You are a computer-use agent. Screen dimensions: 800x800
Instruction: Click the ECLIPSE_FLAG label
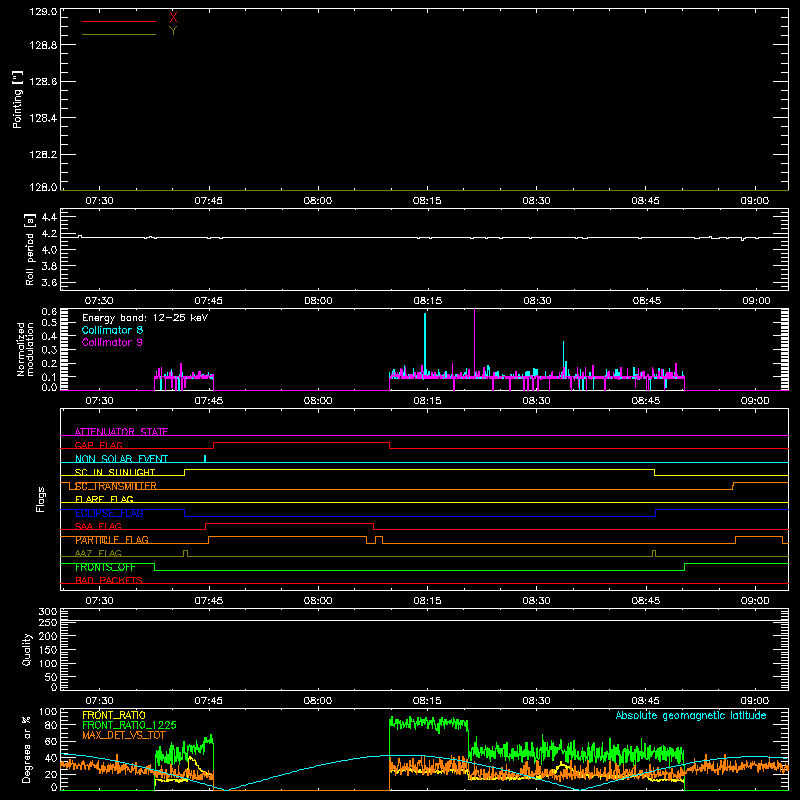click(x=109, y=513)
